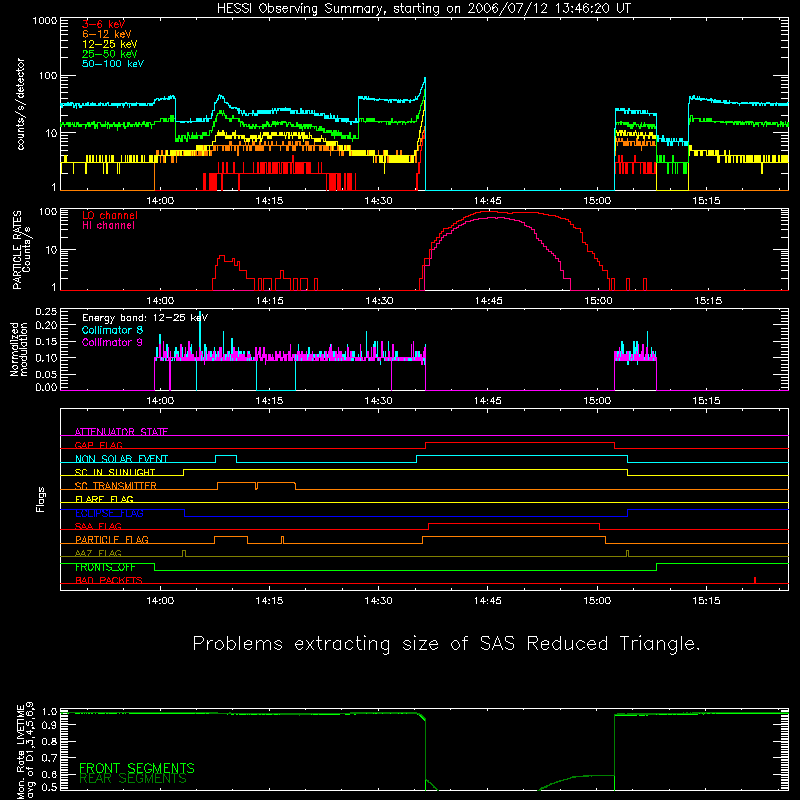800x800 pixels.
Task: Click the 14:45 tick label under count-rate plot
Action: click(488, 201)
